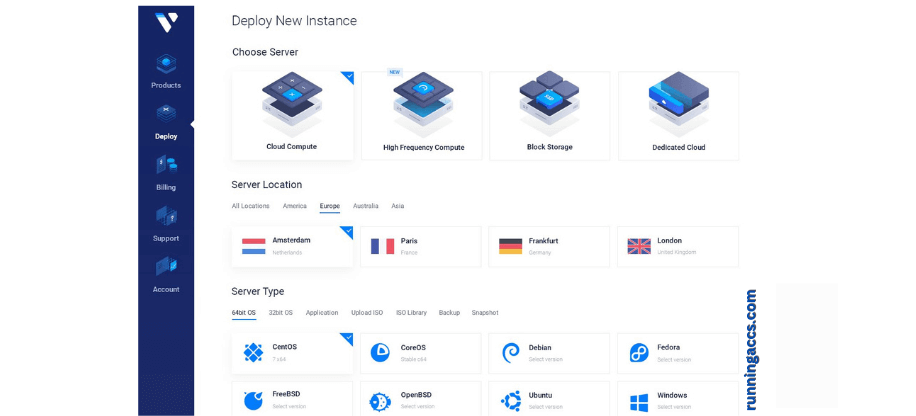Open Fedora Select version dropdown
Screen dimensions: 916x416
(674, 359)
